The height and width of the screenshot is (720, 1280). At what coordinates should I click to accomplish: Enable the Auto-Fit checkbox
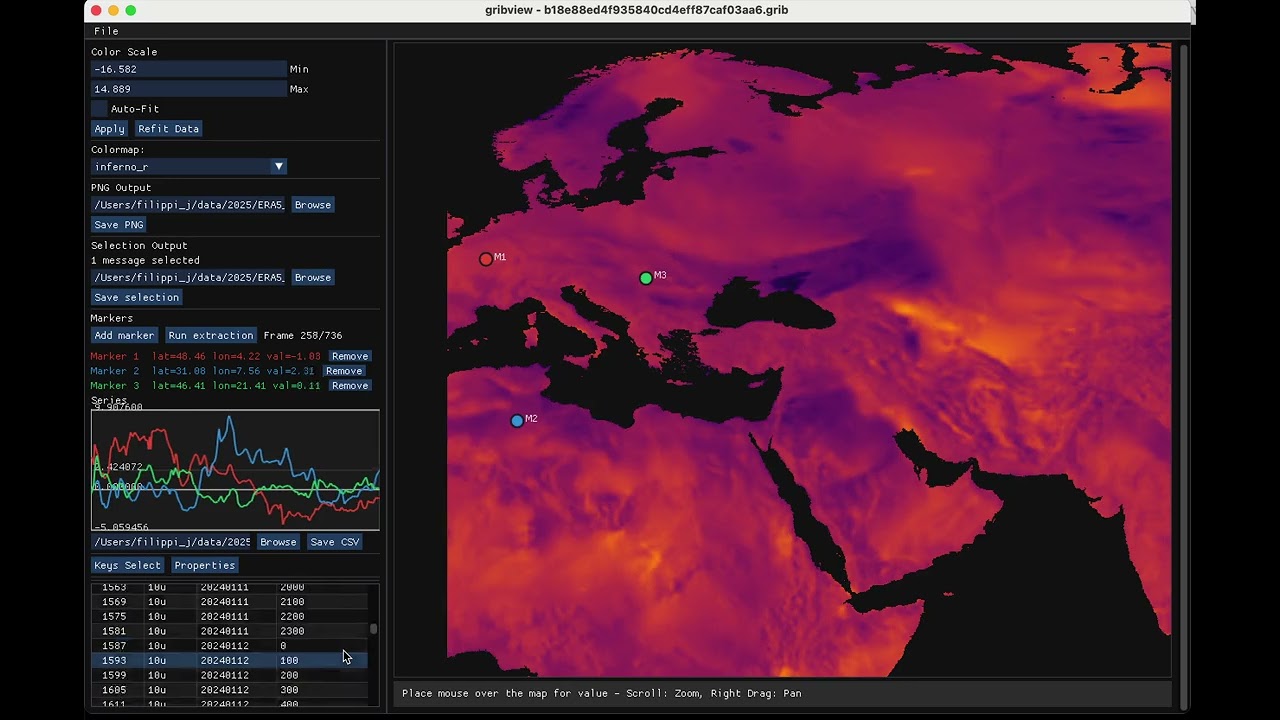tap(99, 108)
